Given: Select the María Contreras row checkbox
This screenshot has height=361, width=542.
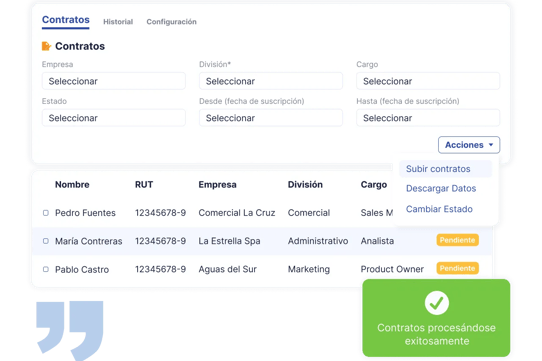Looking at the screenshot, I should click(46, 241).
